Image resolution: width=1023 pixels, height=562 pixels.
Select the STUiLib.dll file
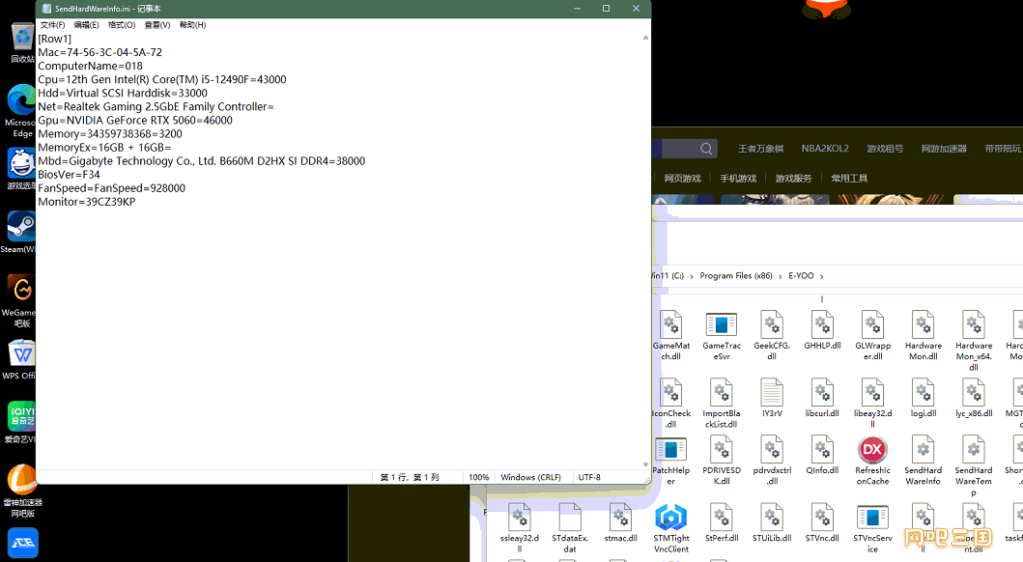pos(772,523)
